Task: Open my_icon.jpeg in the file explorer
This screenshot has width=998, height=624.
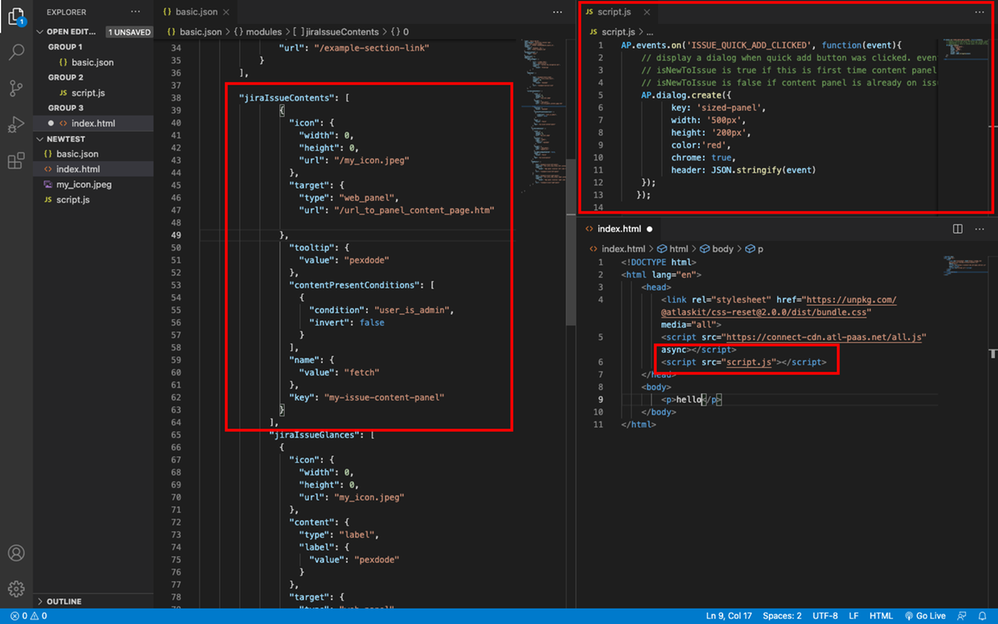Action: [82, 185]
